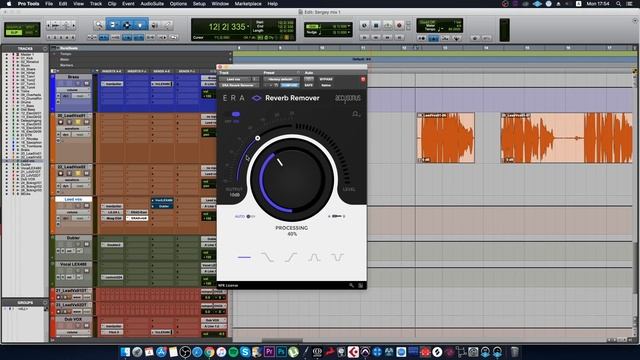Click the Record transport button
Viewport: 640px width, 360px height.
(399, 25)
